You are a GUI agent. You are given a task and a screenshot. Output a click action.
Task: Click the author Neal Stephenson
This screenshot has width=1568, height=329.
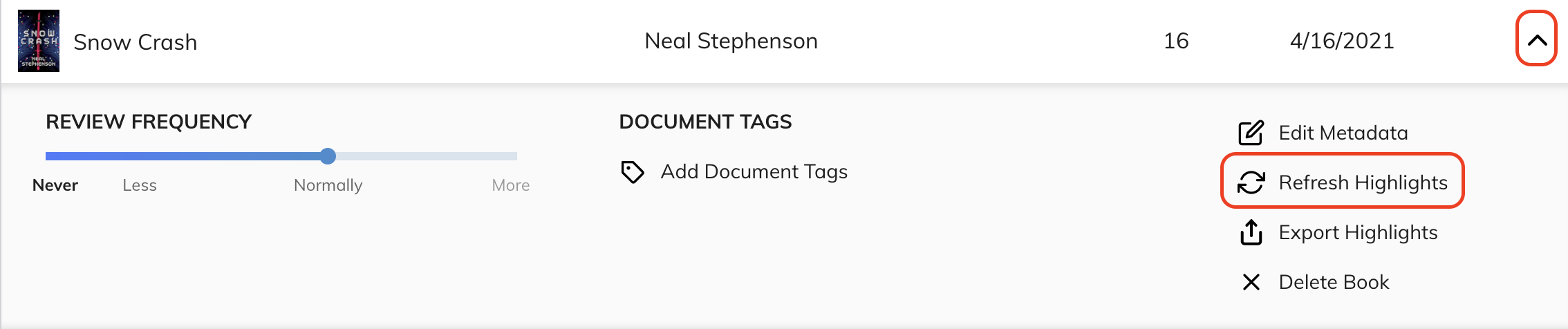coord(731,41)
